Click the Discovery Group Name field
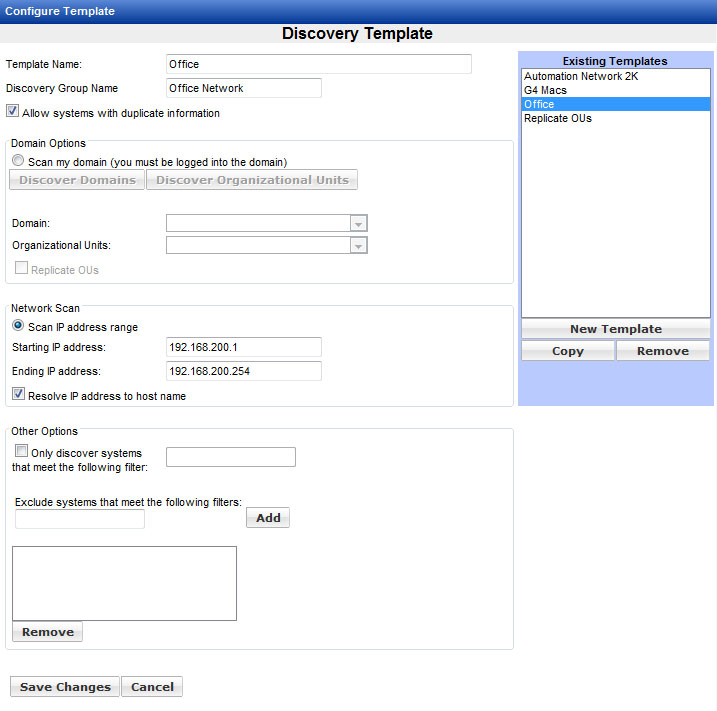The height and width of the screenshot is (711, 717). coord(243,88)
